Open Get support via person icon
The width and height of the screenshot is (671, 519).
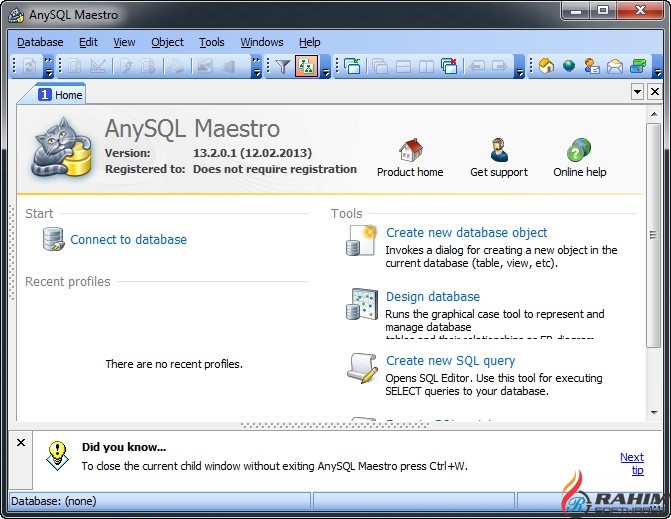(499, 150)
